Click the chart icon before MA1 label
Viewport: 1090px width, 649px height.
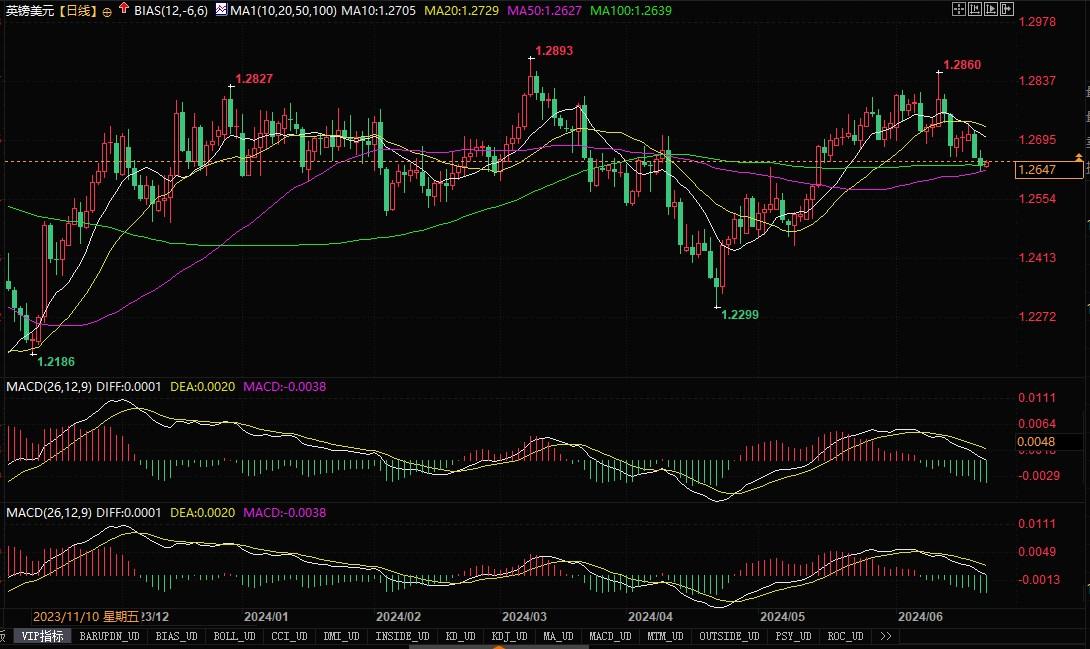221,9
